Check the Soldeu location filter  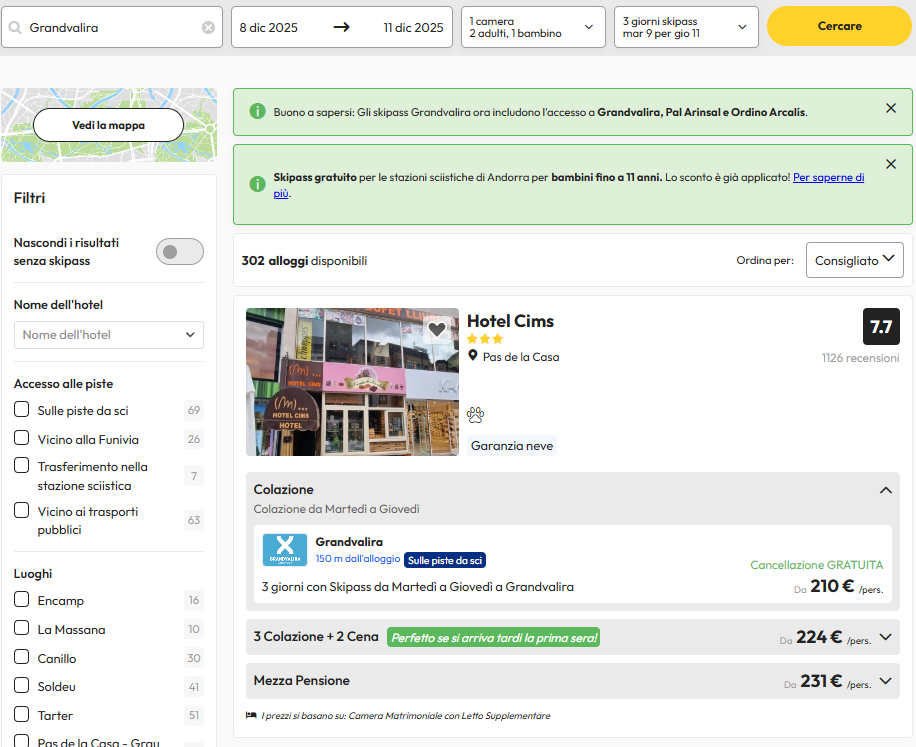(x=22, y=685)
